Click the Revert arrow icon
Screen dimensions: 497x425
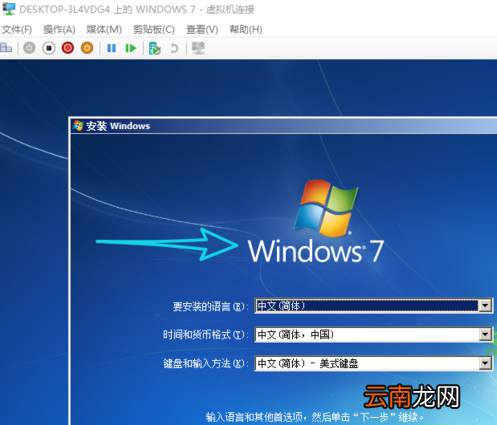point(174,48)
